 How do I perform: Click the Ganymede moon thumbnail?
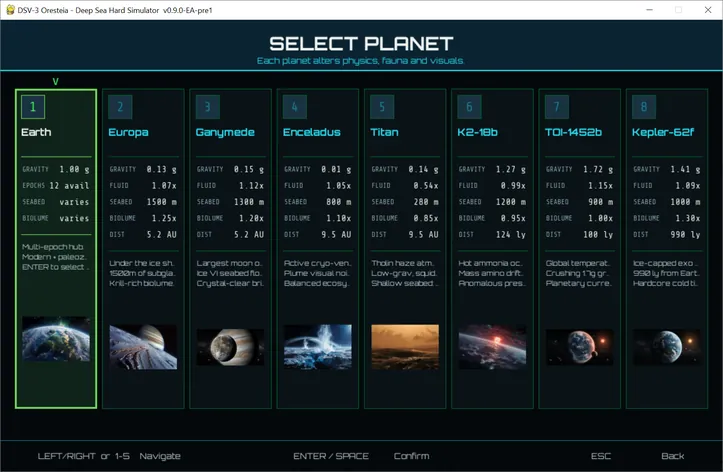[231, 347]
